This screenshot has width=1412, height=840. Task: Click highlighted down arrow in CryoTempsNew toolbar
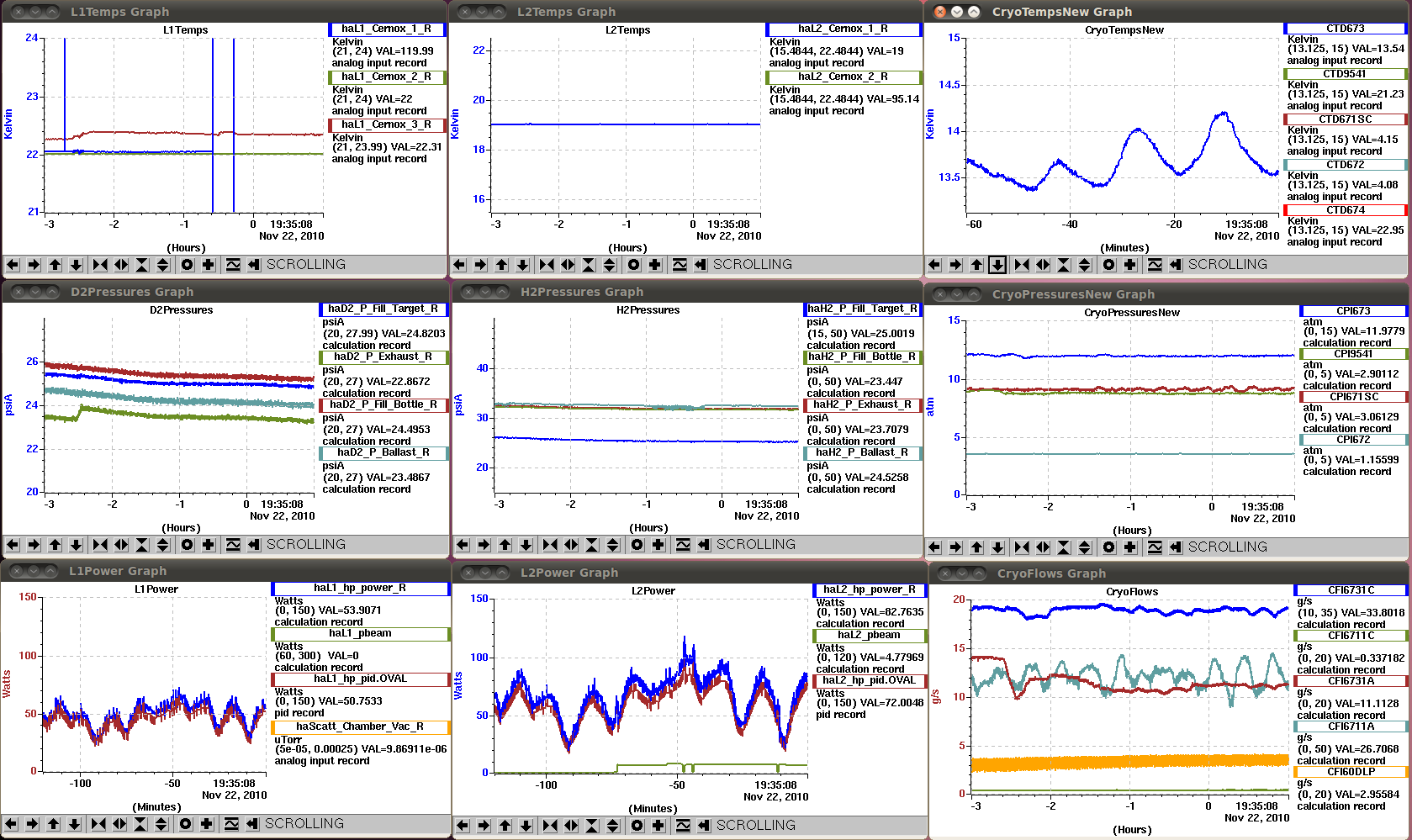[x=997, y=265]
